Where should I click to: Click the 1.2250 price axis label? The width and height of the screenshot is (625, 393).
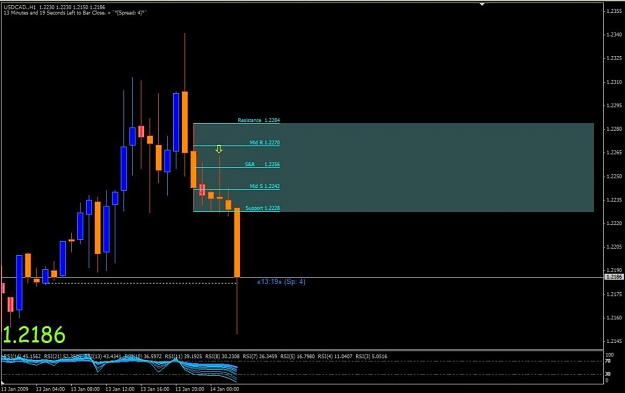[x=614, y=176]
